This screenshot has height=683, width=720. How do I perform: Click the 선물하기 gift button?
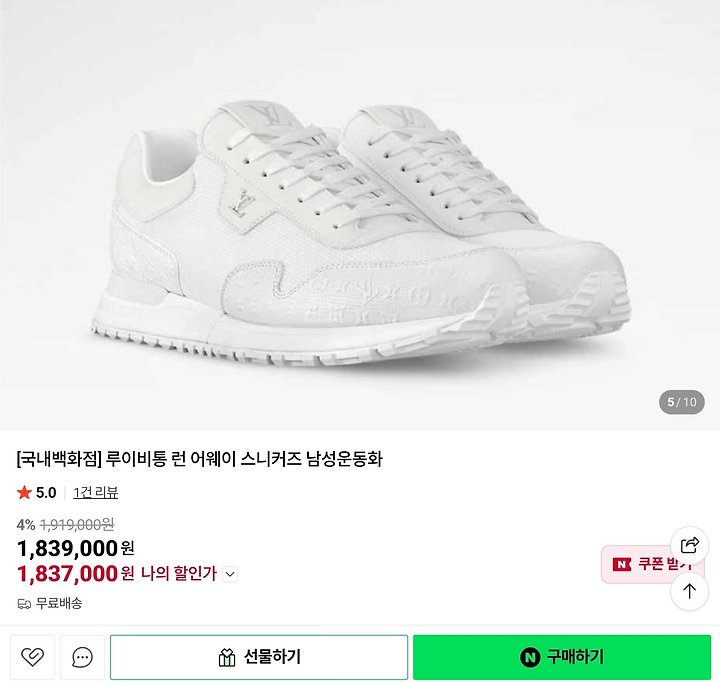pyautogui.click(x=259, y=657)
